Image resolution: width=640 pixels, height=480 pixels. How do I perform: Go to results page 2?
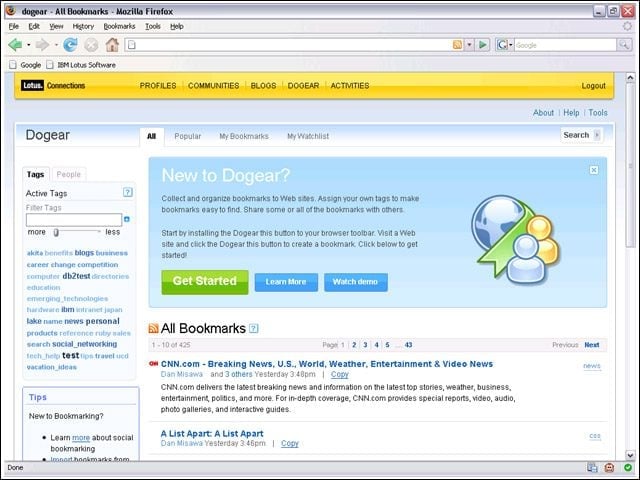[354, 345]
